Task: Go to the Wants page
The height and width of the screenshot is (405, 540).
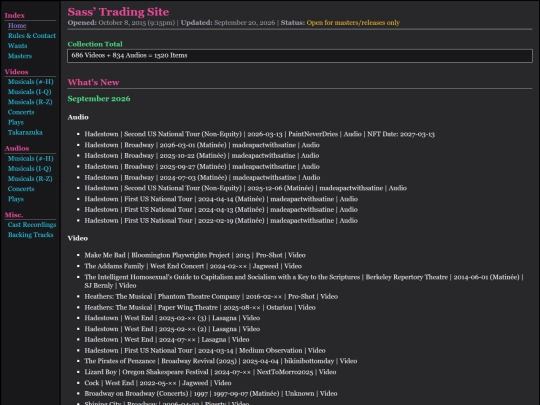Action: pos(18,46)
